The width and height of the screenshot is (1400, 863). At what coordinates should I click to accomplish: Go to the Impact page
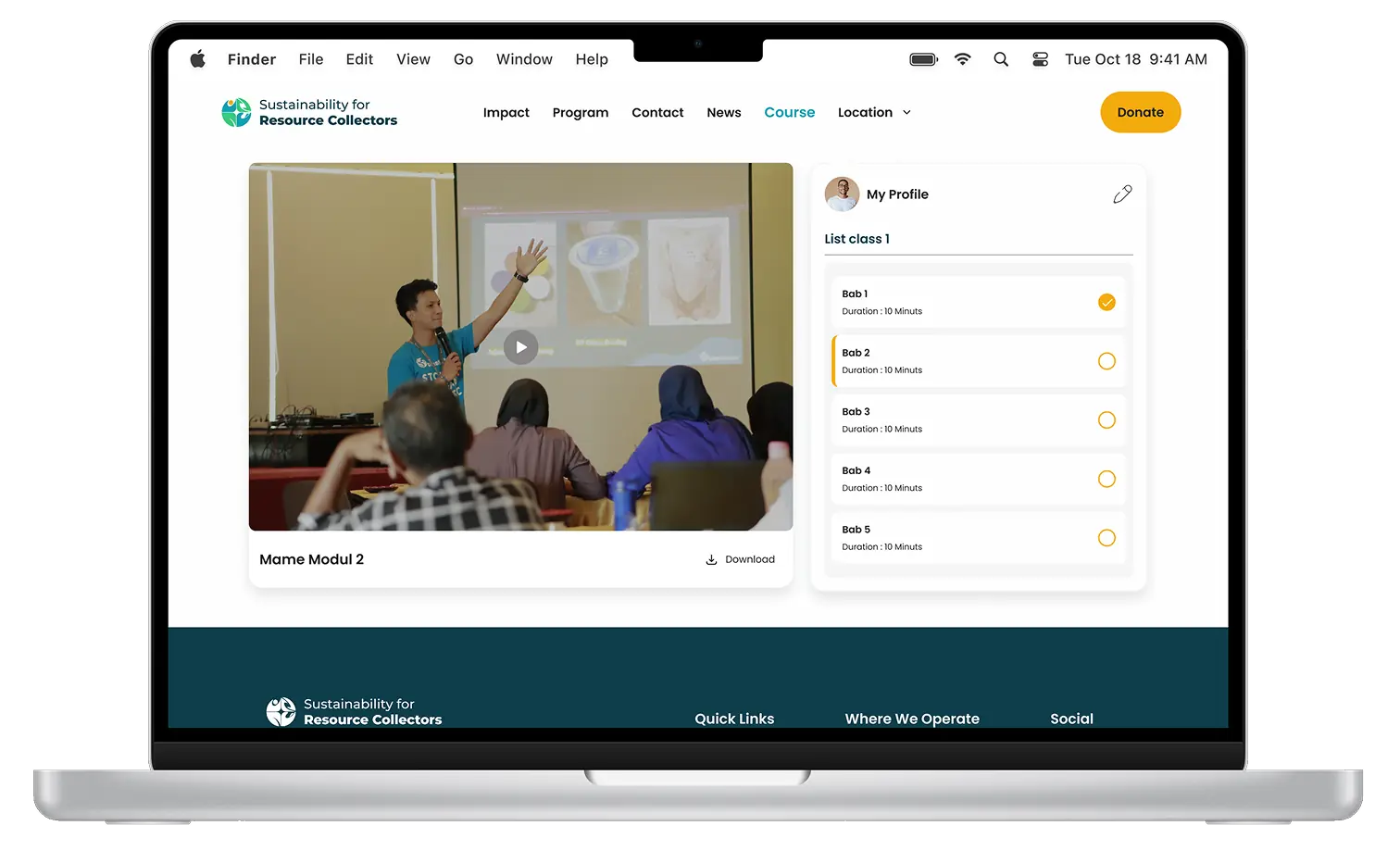click(x=506, y=113)
